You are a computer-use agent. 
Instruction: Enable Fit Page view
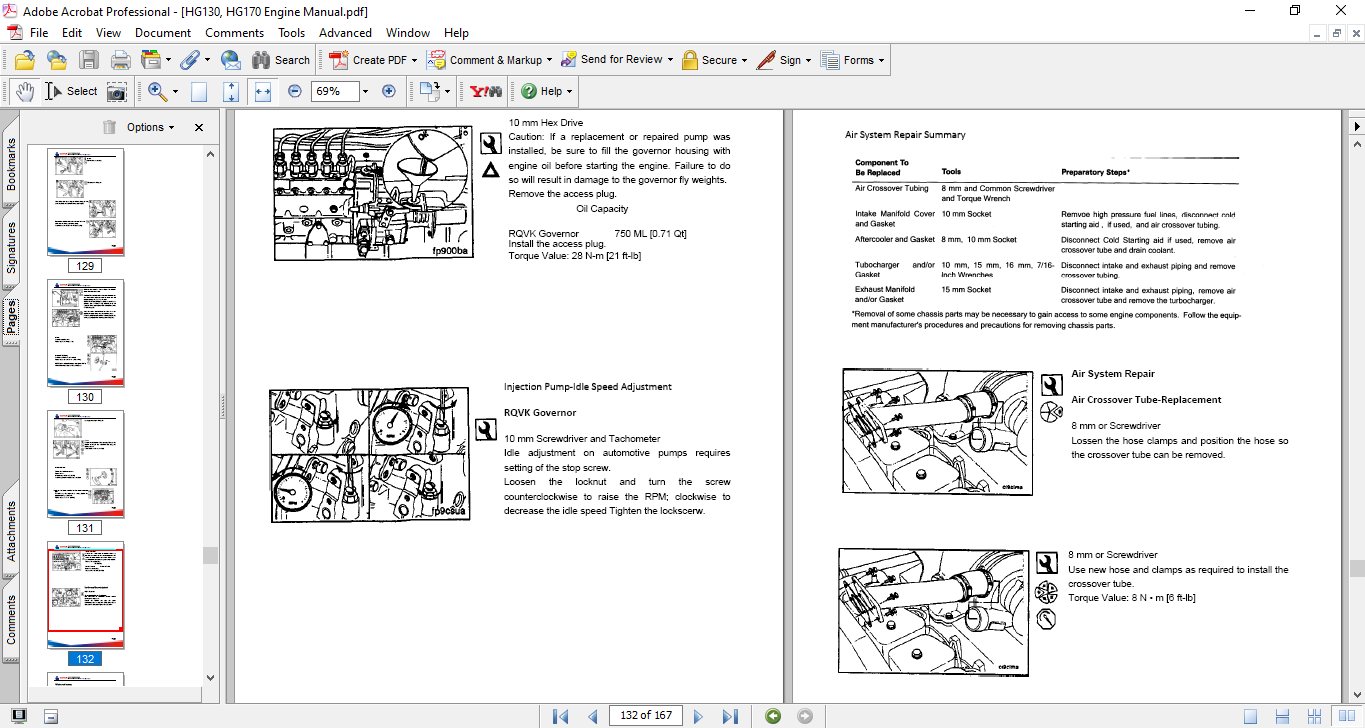click(230, 90)
